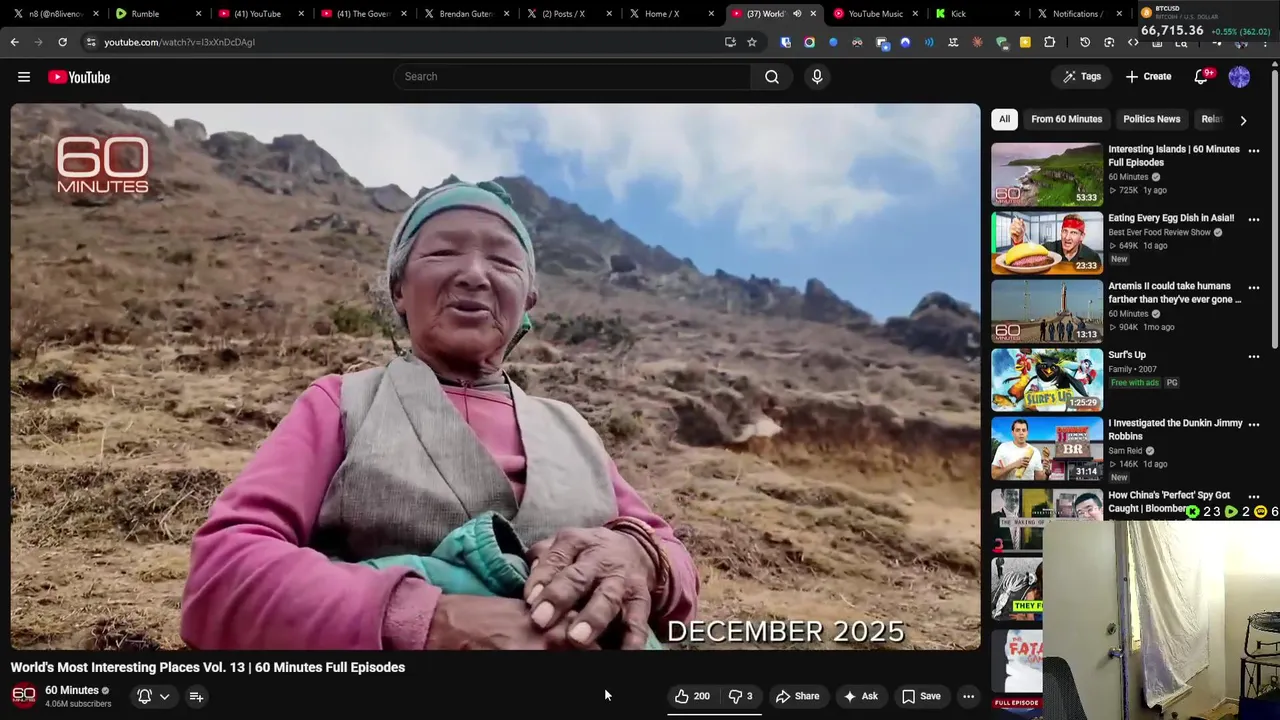Like the video with thumbs up
Image resolution: width=1280 pixels, height=720 pixels.
coord(691,696)
